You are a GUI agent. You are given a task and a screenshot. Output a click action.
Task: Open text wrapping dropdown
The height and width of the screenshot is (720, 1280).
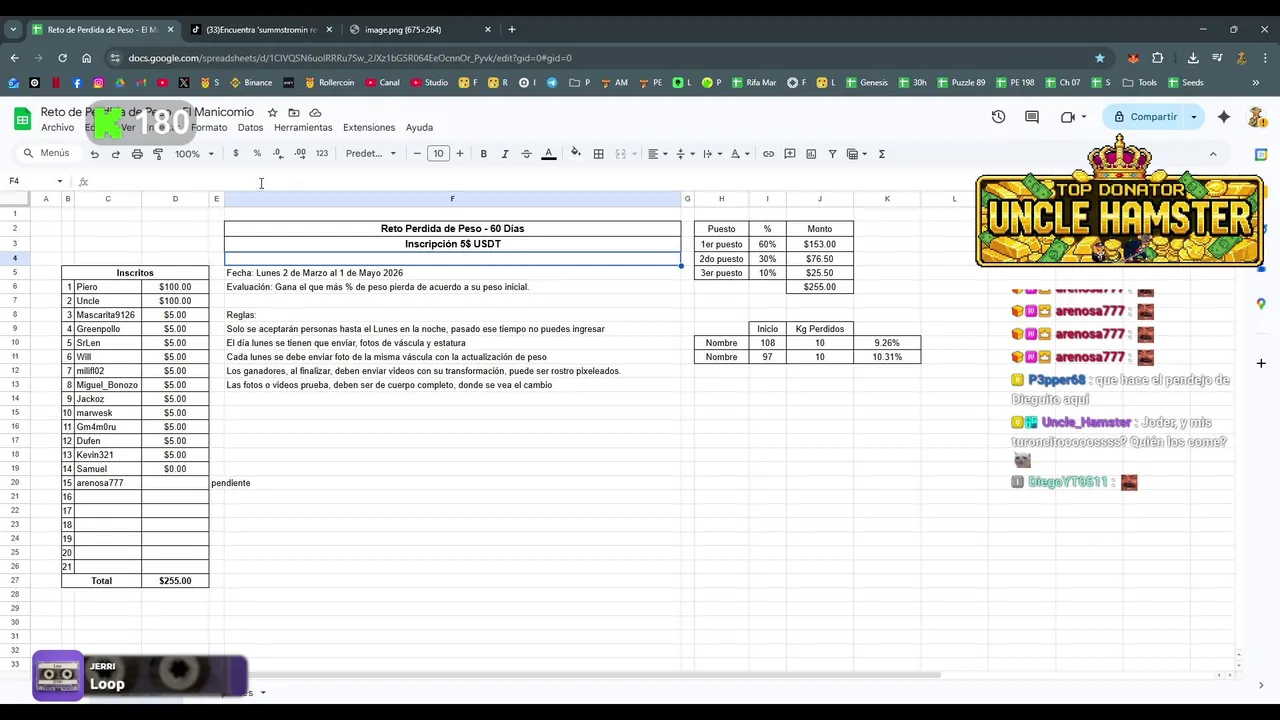tap(712, 154)
